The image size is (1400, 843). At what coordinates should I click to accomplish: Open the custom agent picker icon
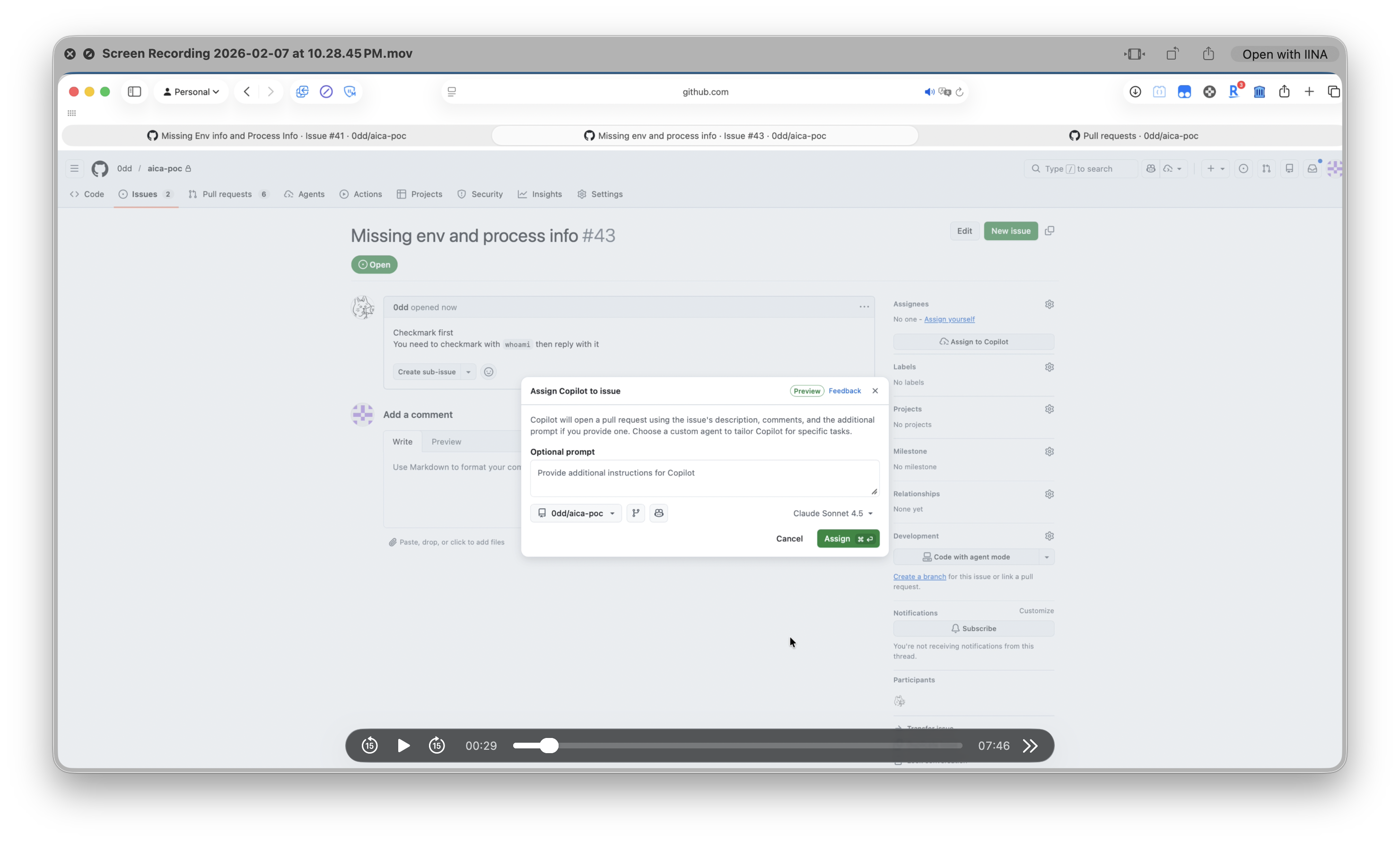tap(659, 513)
